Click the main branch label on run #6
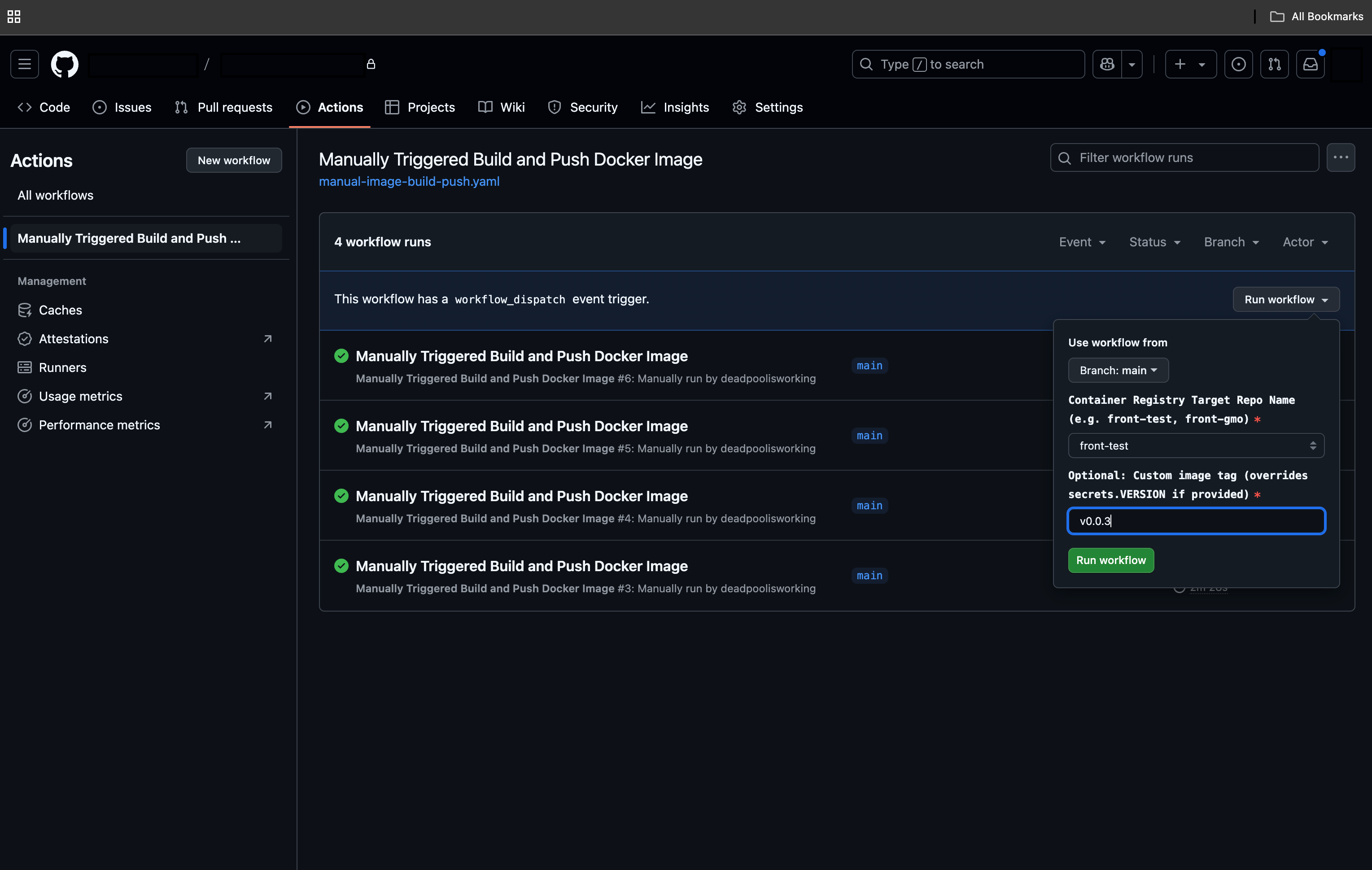The image size is (1372, 870). [x=870, y=365]
